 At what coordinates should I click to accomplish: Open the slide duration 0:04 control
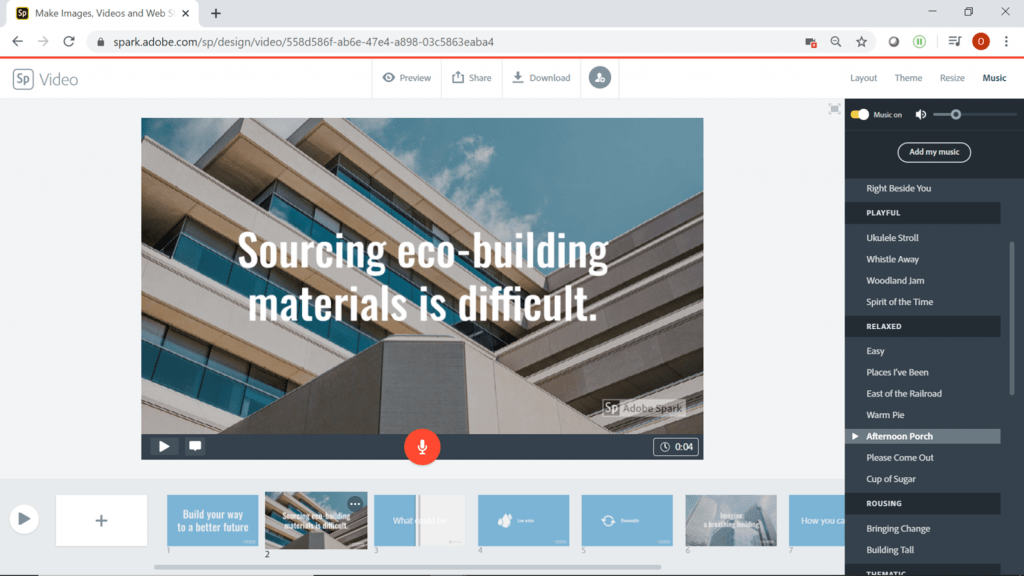(x=676, y=446)
